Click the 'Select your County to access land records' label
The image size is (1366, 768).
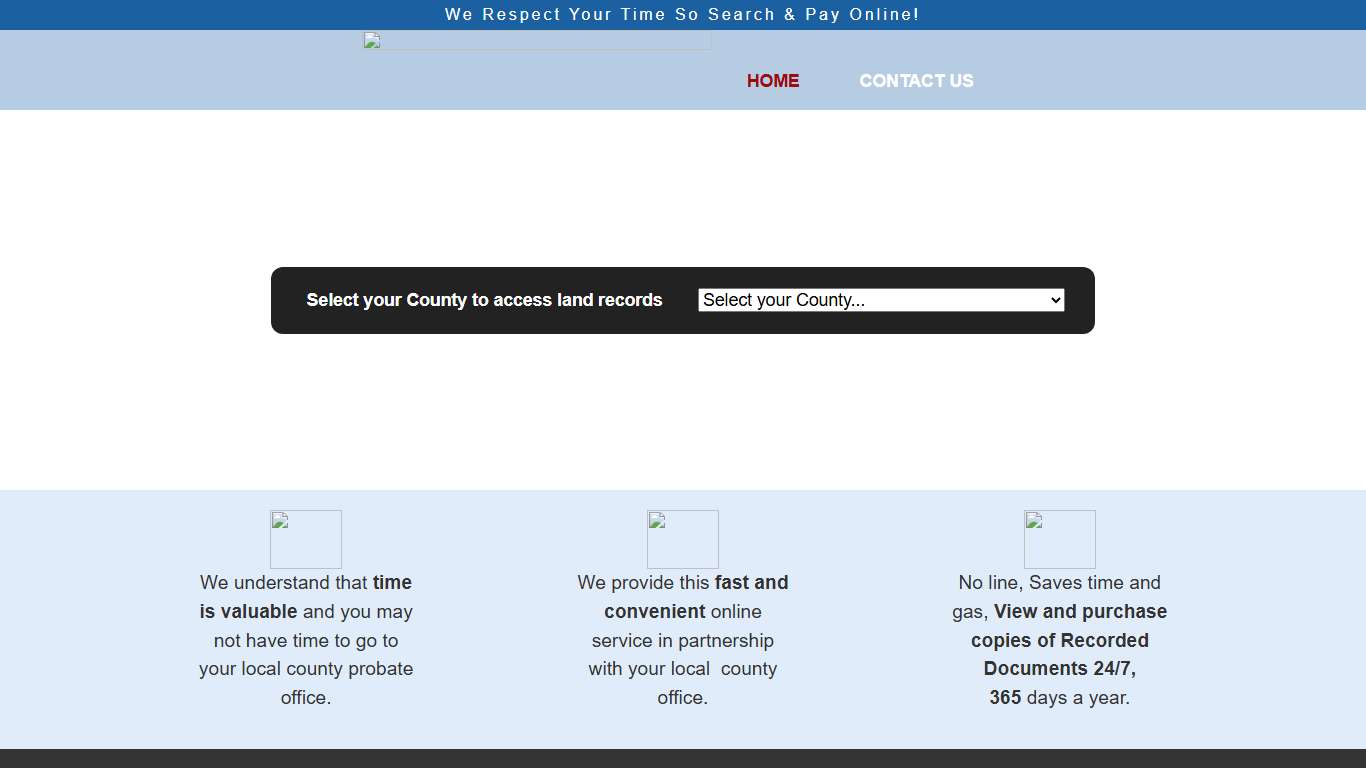(484, 300)
